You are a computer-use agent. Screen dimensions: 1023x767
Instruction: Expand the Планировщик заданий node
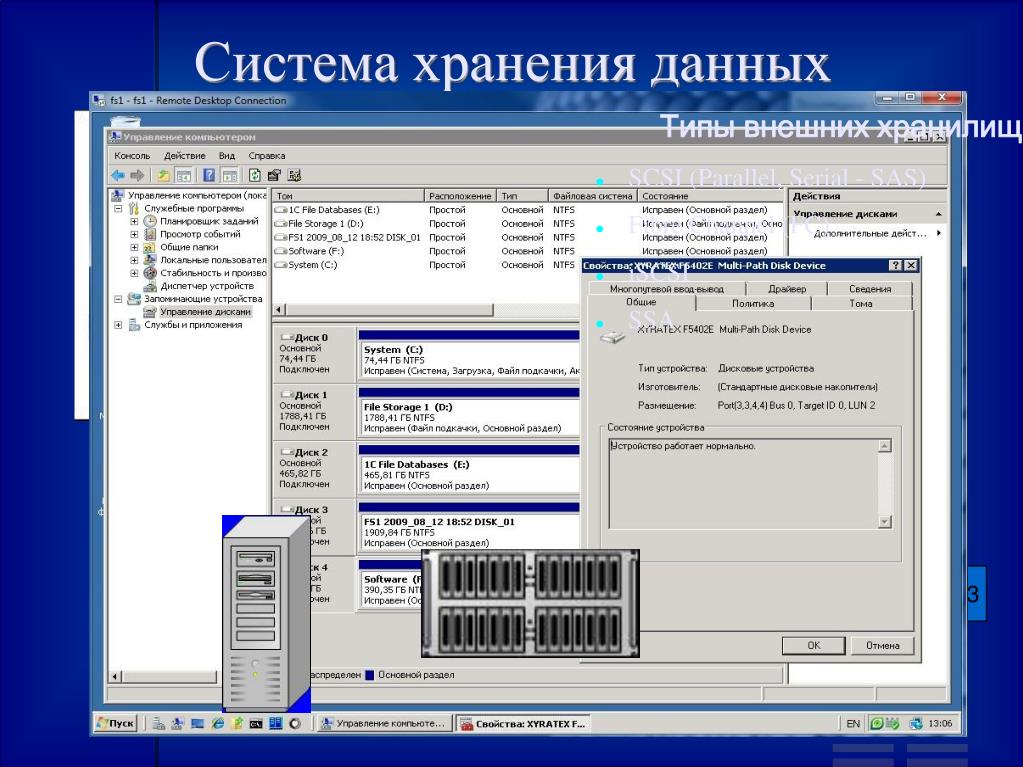coord(134,222)
